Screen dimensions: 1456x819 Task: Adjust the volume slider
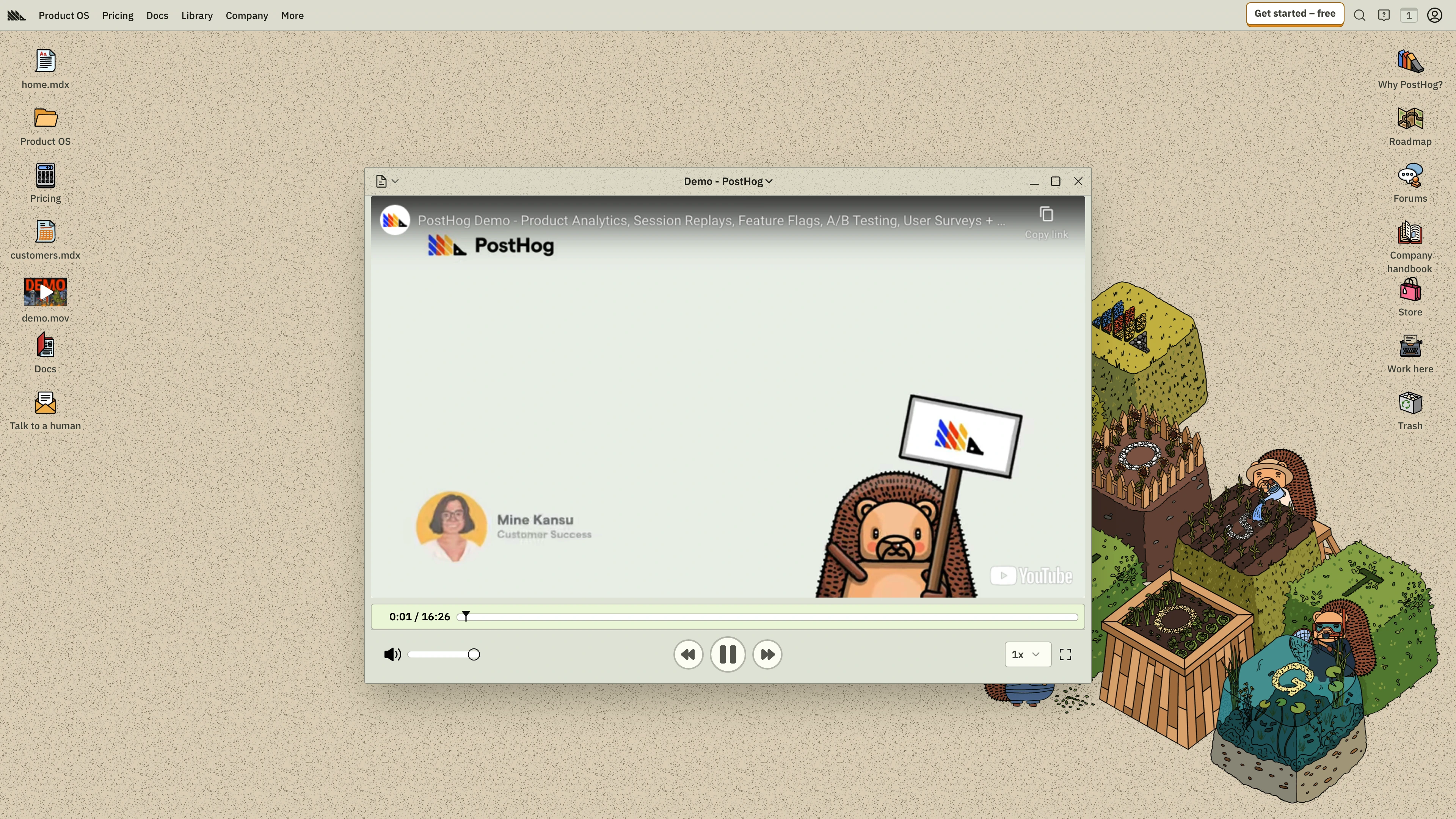tap(444, 654)
